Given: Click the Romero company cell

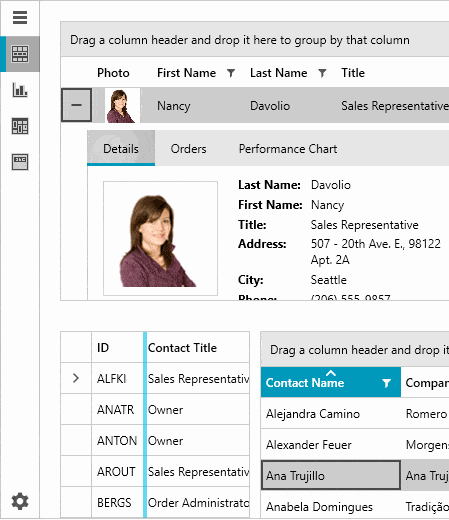Looking at the screenshot, I should coord(425,414).
